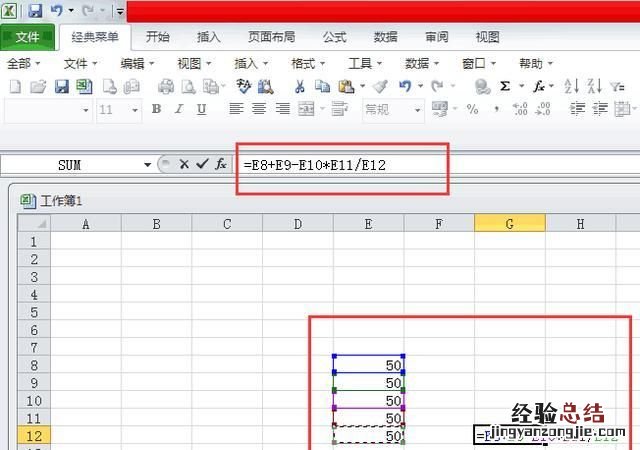640x450 pixels.
Task: Open the font size dropdown
Action: [x=136, y=109]
